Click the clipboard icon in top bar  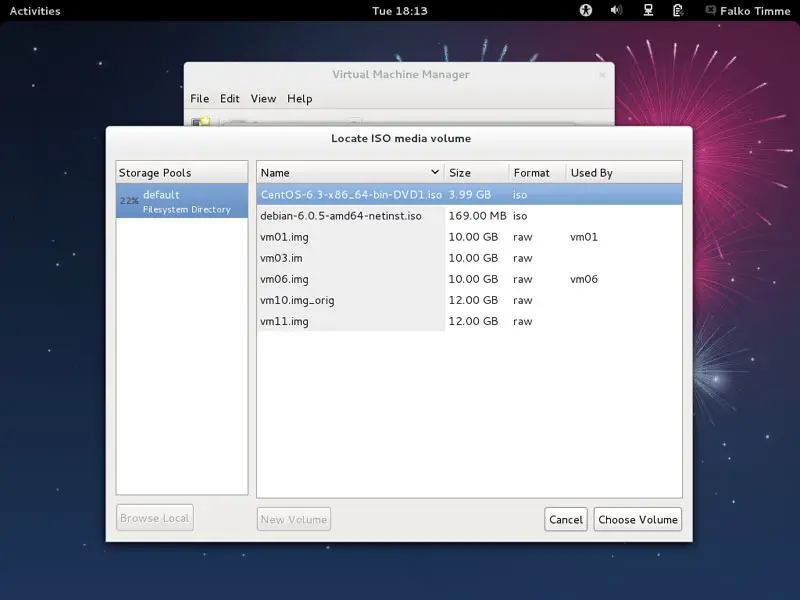click(x=678, y=11)
